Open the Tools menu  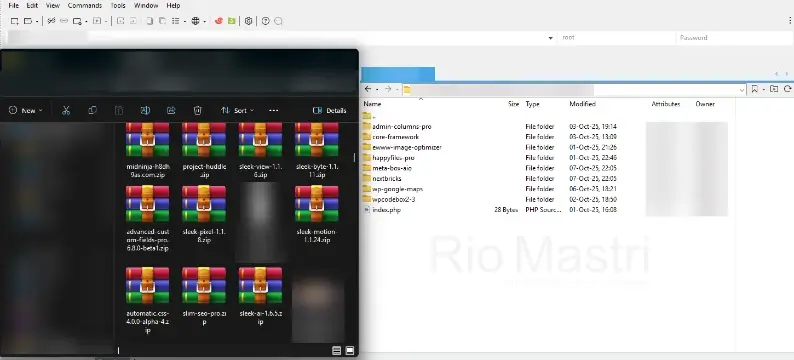(118, 6)
